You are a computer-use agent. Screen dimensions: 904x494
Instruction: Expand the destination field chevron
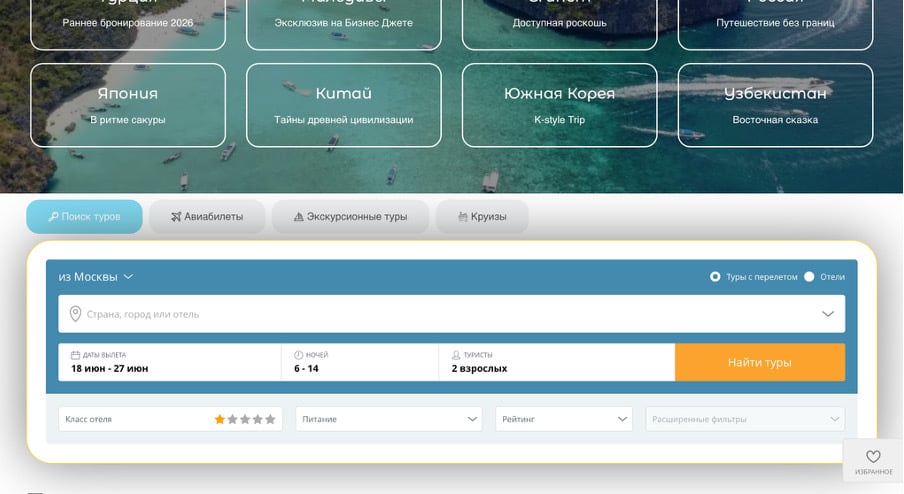pos(828,314)
